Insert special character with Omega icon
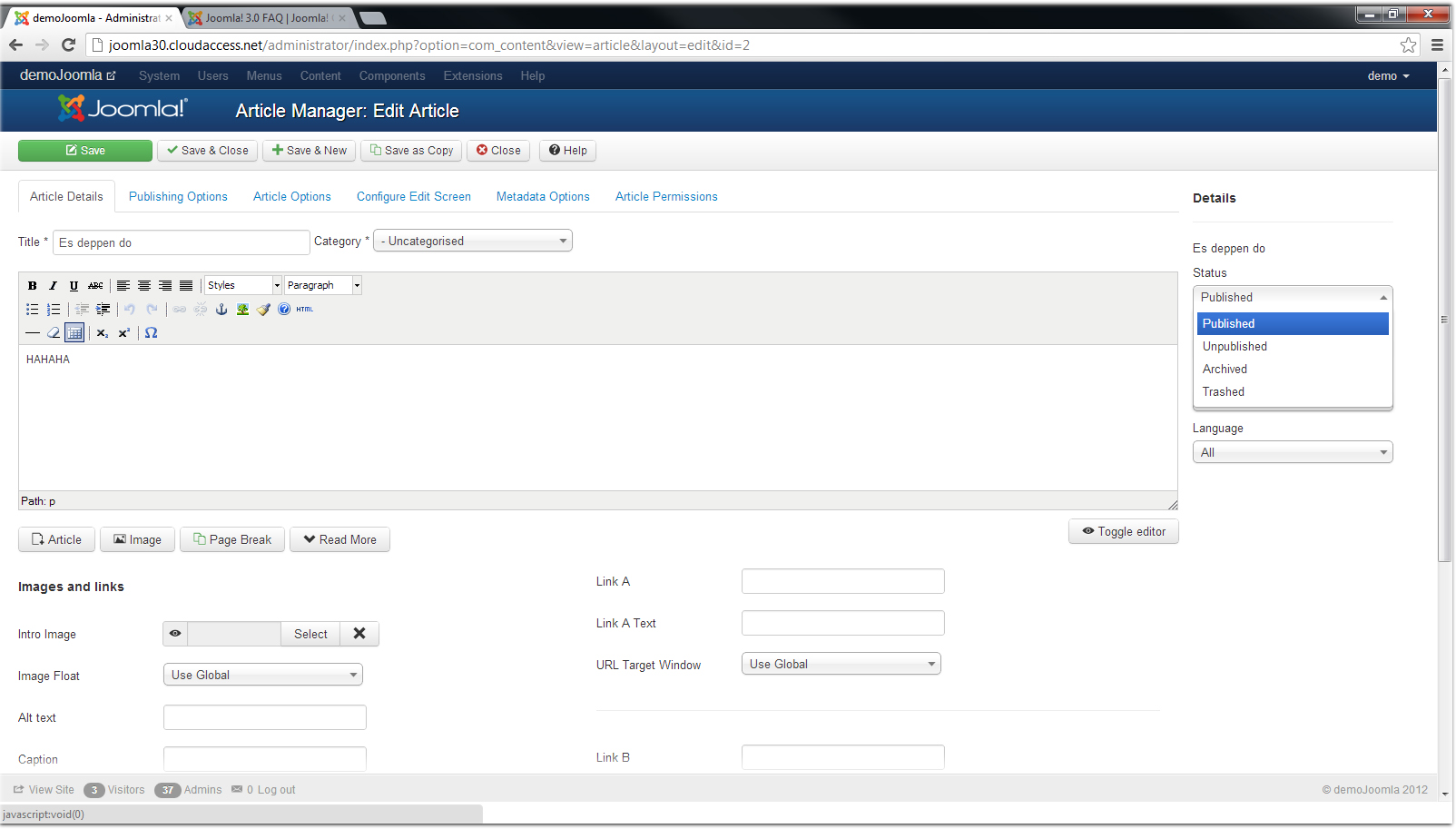The width and height of the screenshot is (1456, 829). coord(152,332)
